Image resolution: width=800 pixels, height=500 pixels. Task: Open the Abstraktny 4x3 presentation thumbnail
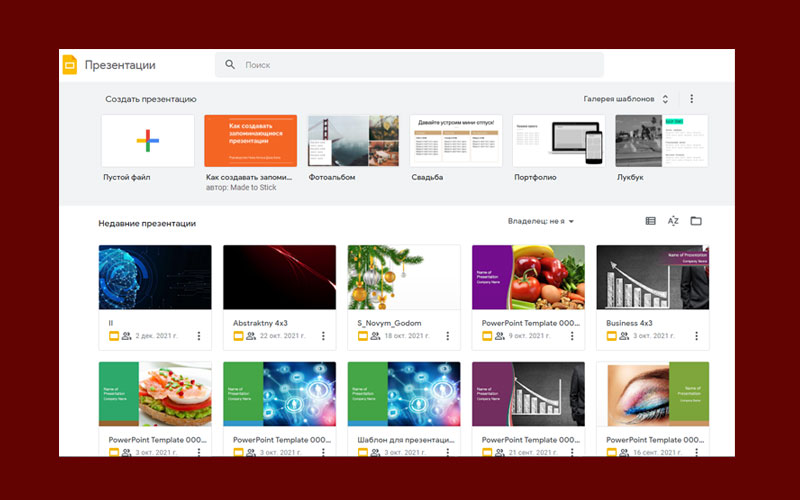click(280, 277)
